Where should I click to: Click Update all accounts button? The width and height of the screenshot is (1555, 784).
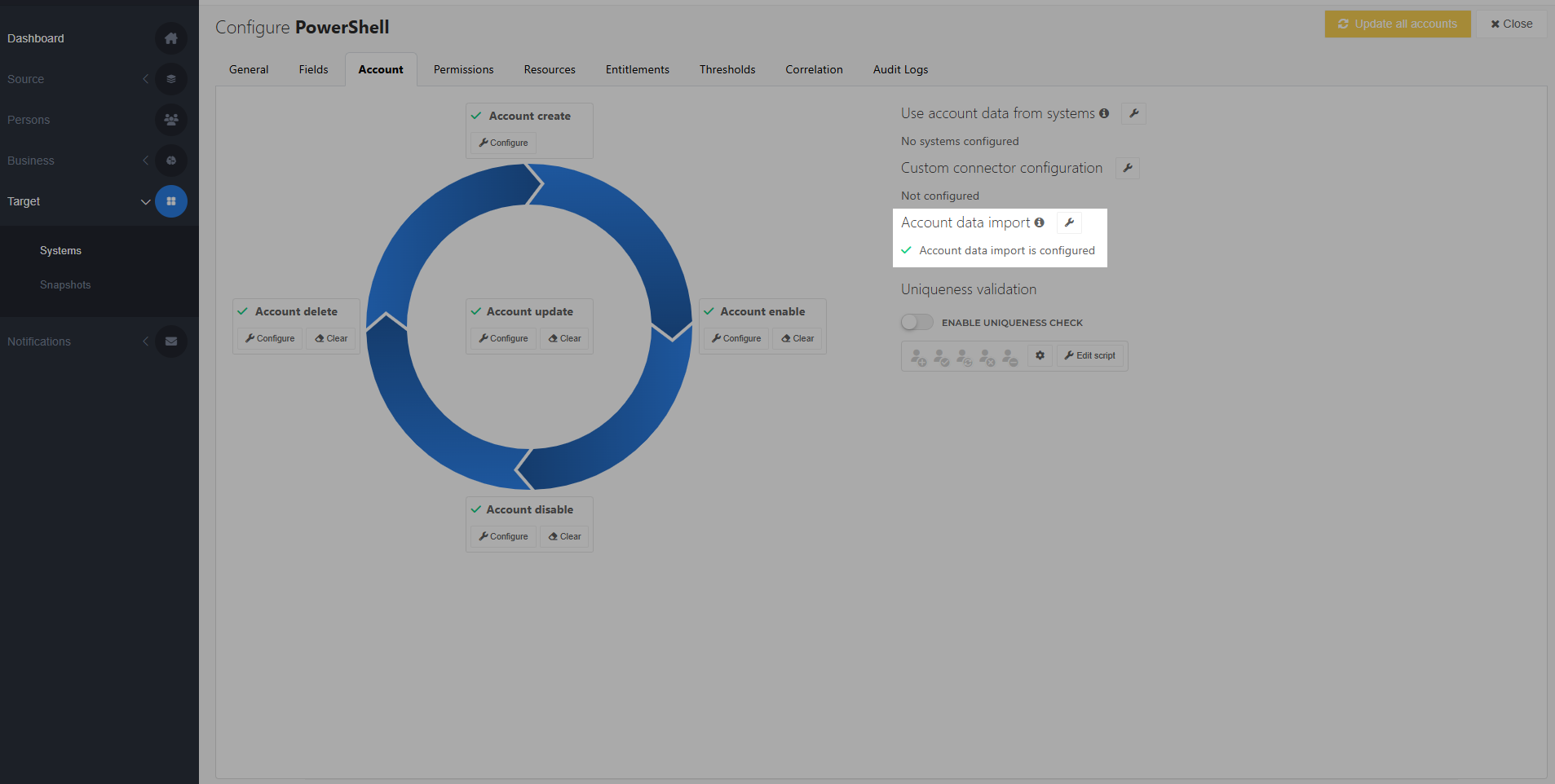click(1398, 24)
